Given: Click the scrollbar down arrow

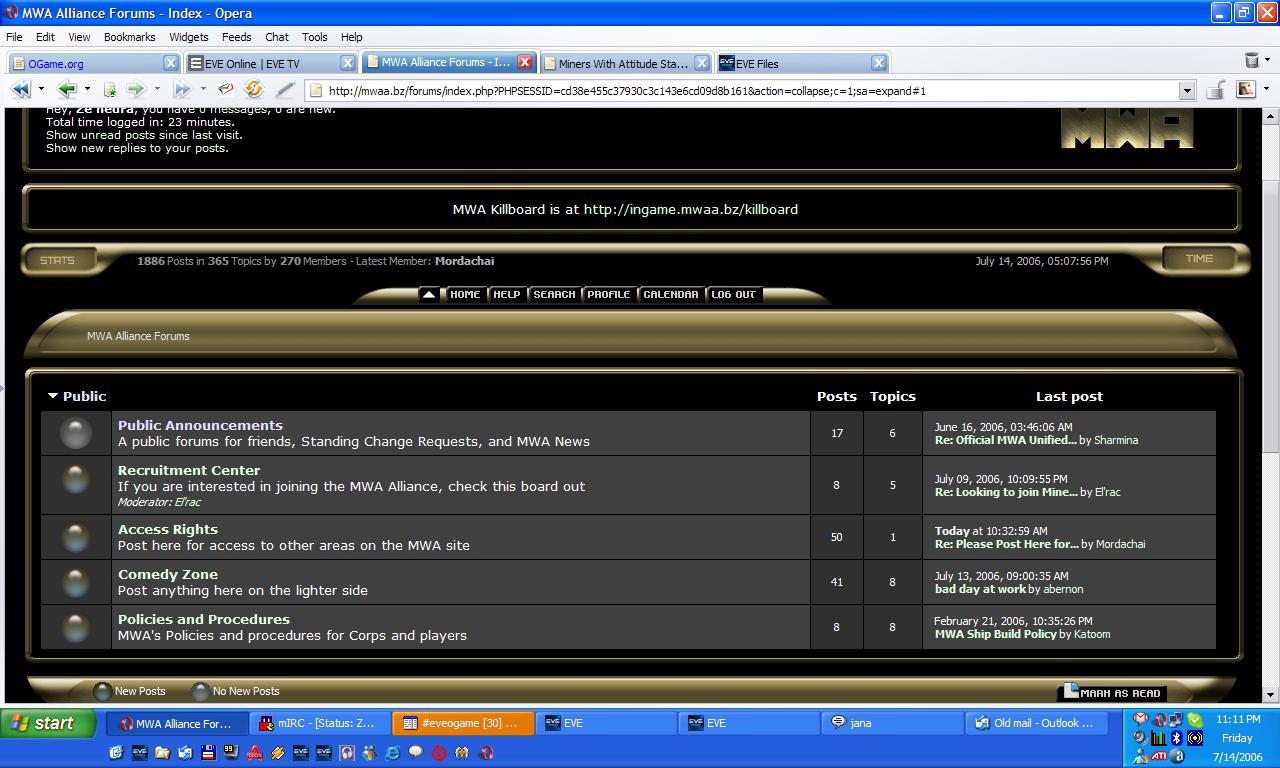Looking at the screenshot, I should pos(1271,694).
